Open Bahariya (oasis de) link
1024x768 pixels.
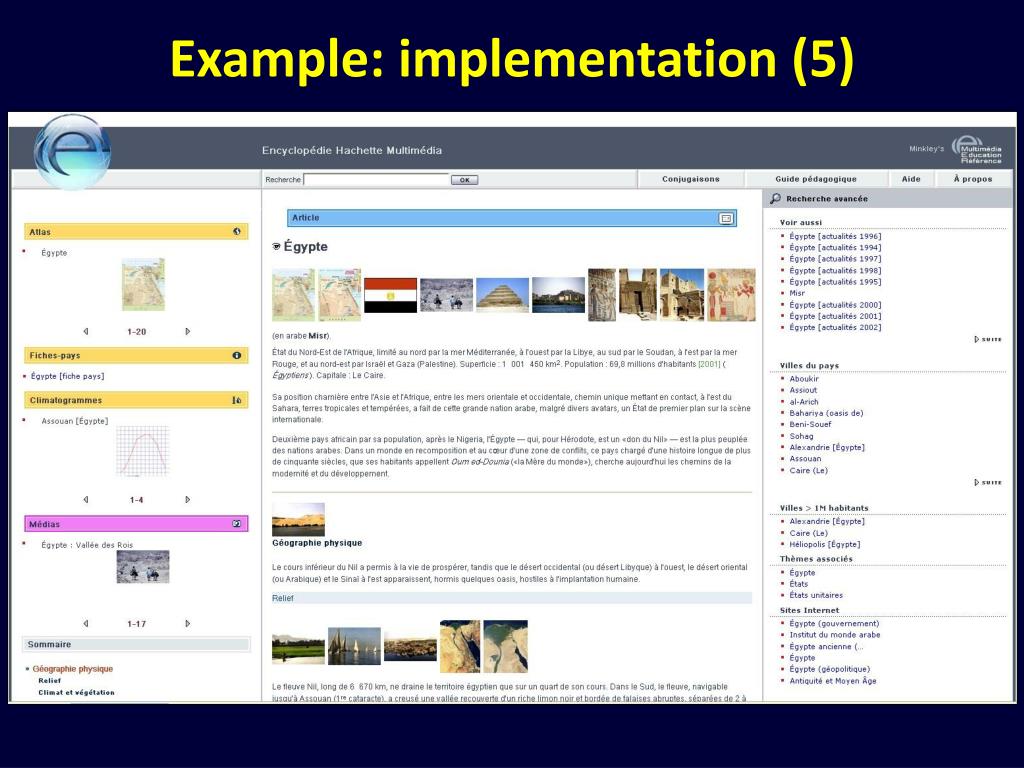tap(826, 413)
